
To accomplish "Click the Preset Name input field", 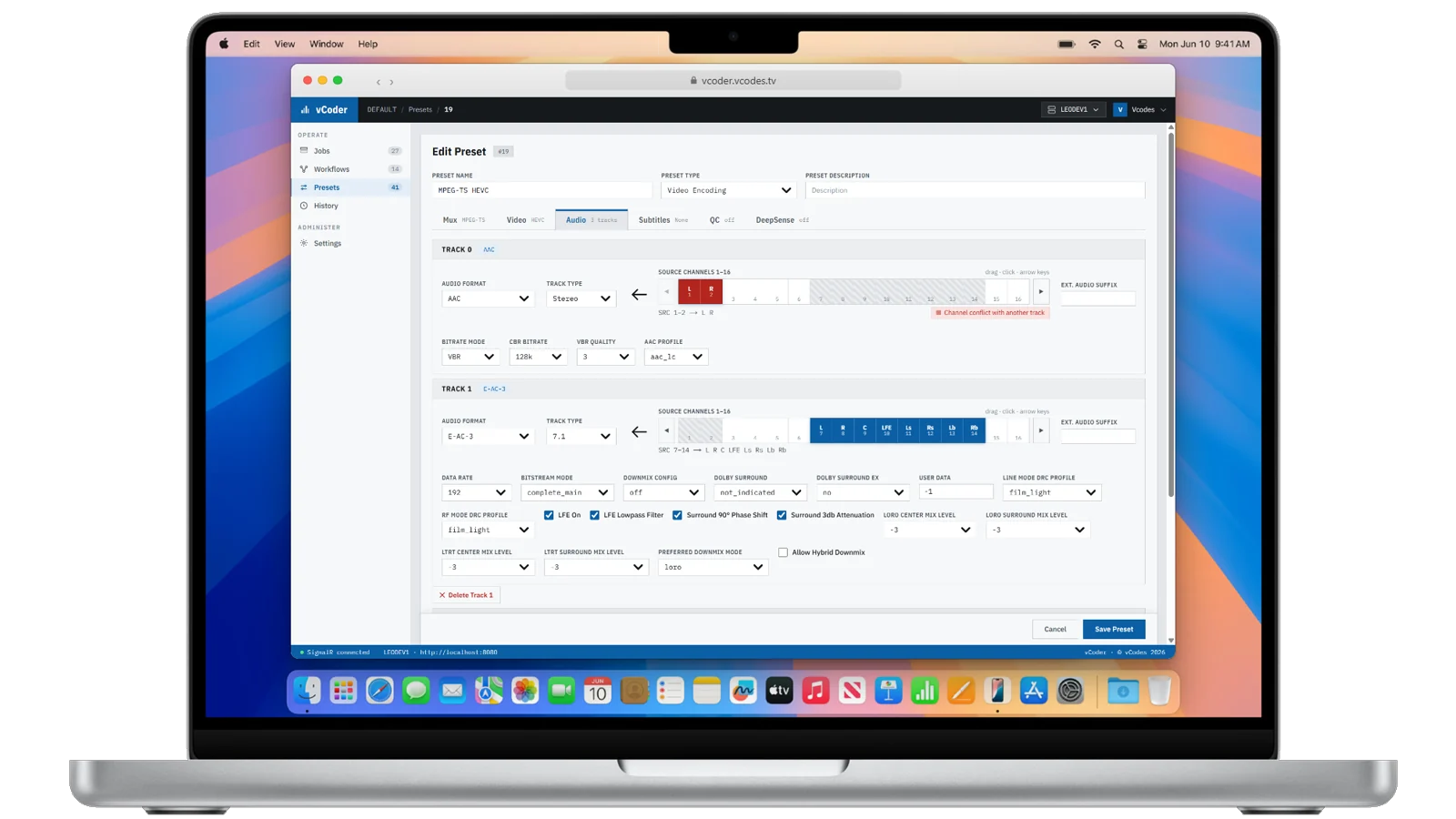I will click(x=542, y=190).
